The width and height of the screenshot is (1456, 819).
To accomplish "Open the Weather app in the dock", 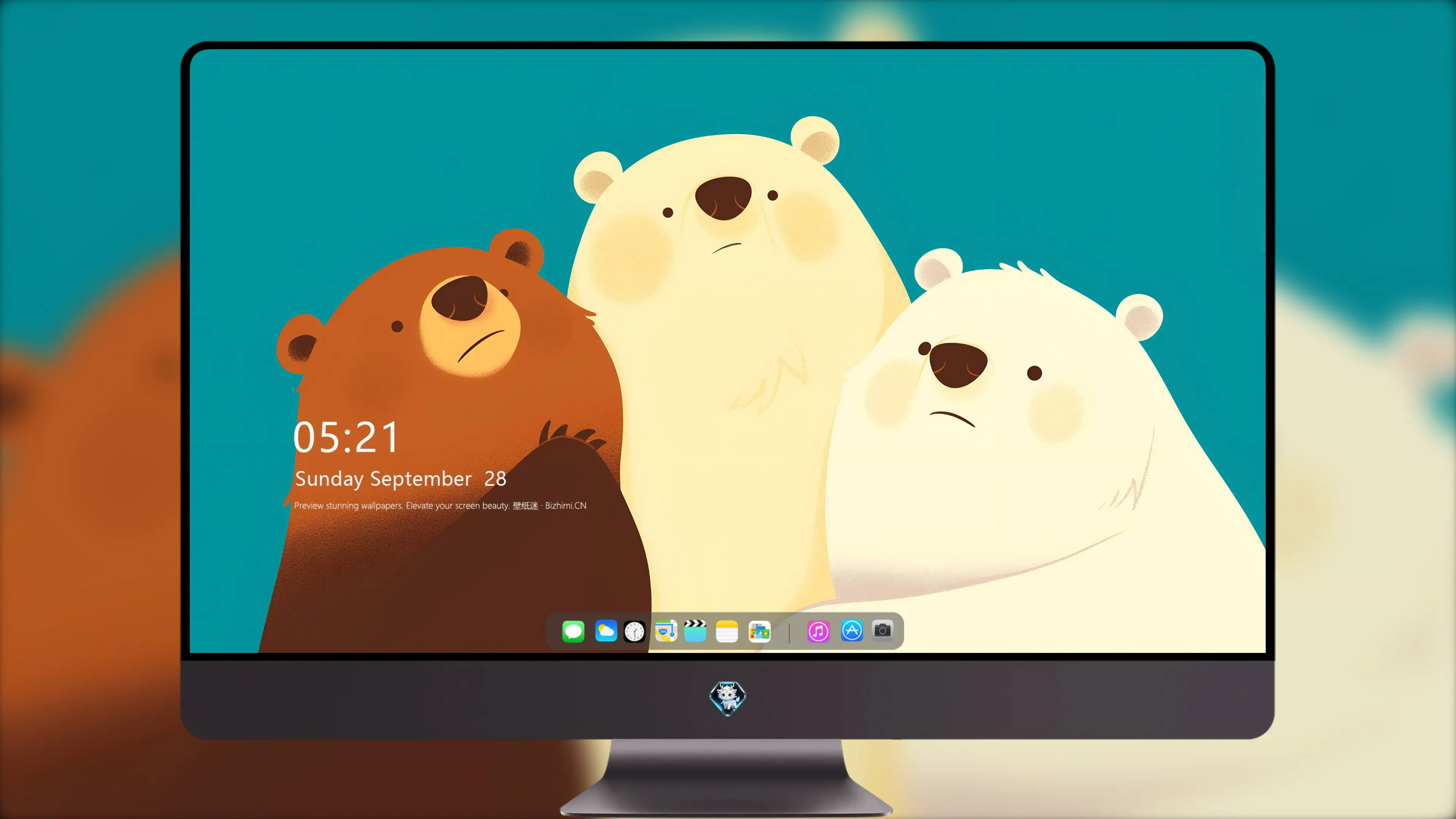I will pyautogui.click(x=606, y=631).
